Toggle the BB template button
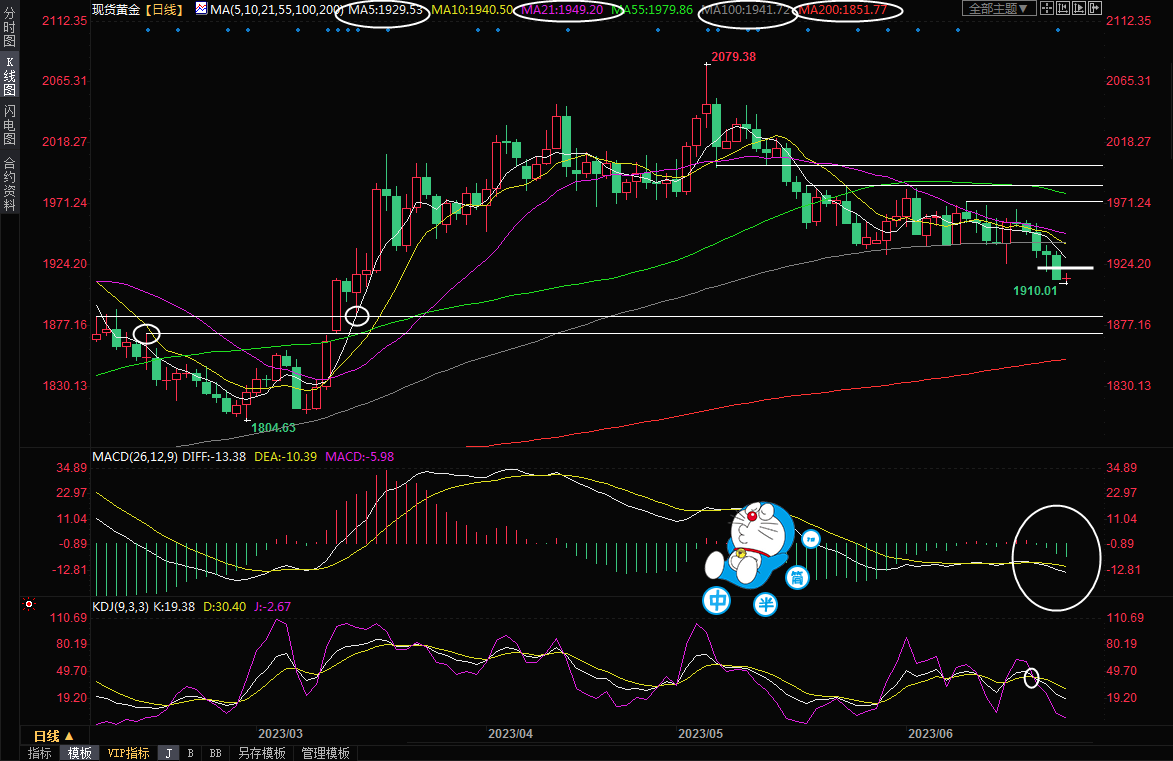1173x761 pixels. pos(214,753)
